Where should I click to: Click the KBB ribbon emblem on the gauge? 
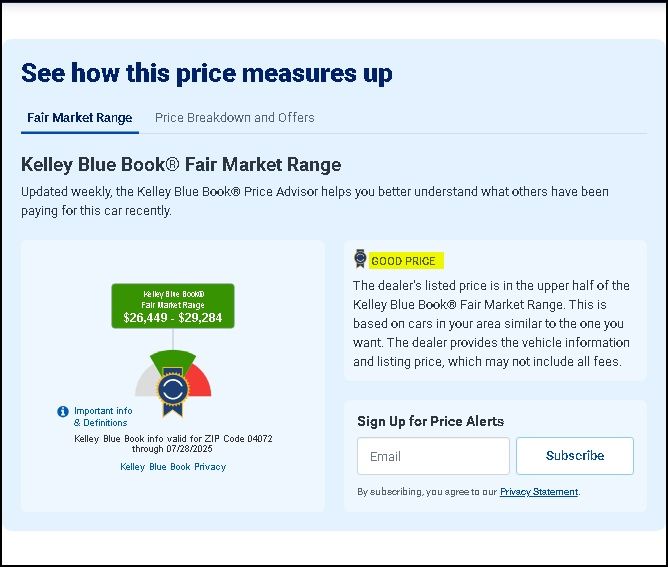coord(173,390)
